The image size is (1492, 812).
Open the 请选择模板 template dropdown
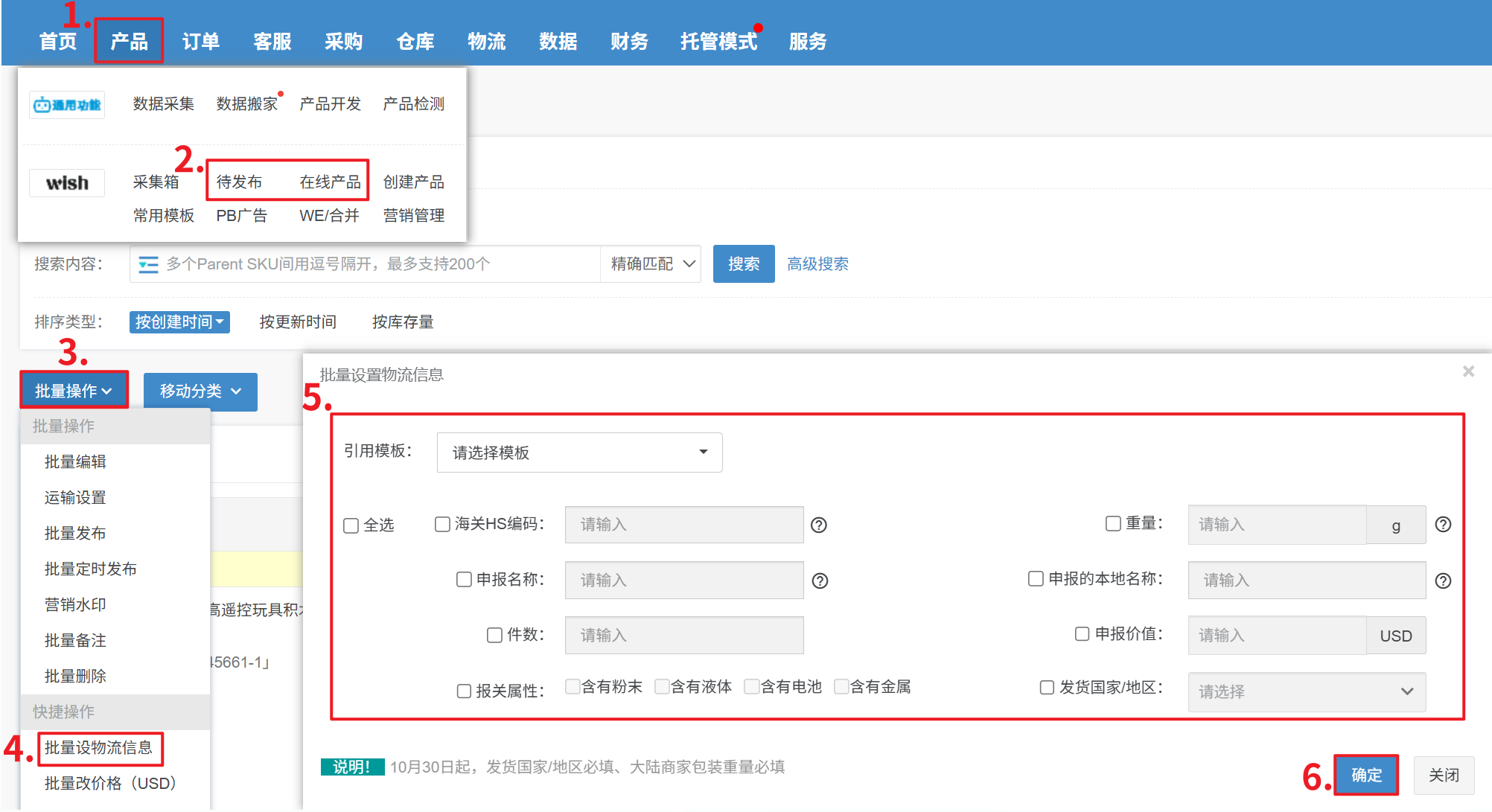coord(579,453)
